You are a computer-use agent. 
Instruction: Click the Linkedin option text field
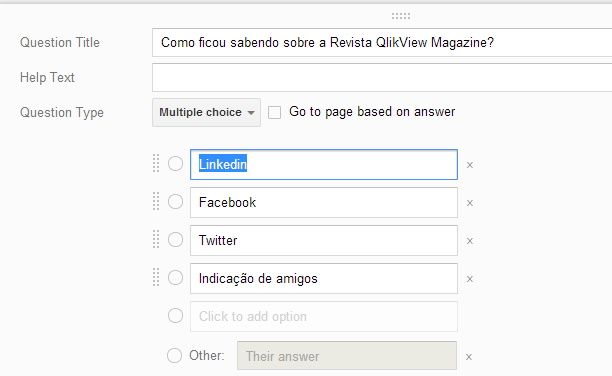point(324,164)
